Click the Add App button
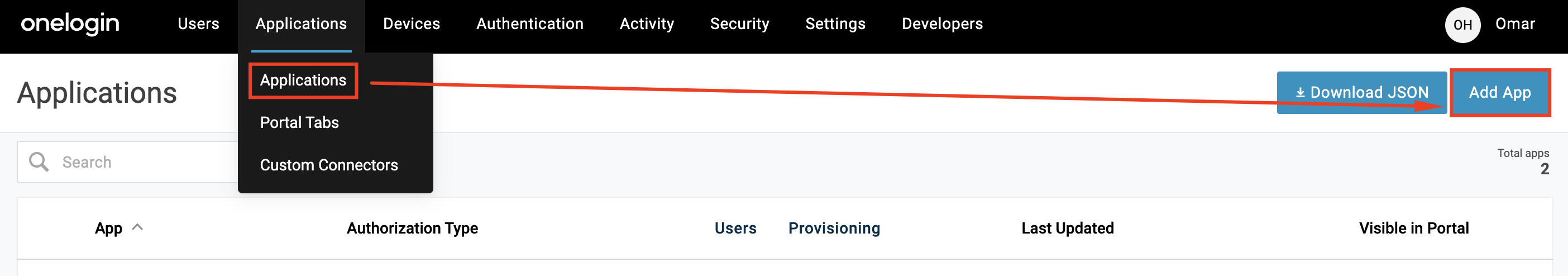The height and width of the screenshot is (276, 1568). [1499, 93]
